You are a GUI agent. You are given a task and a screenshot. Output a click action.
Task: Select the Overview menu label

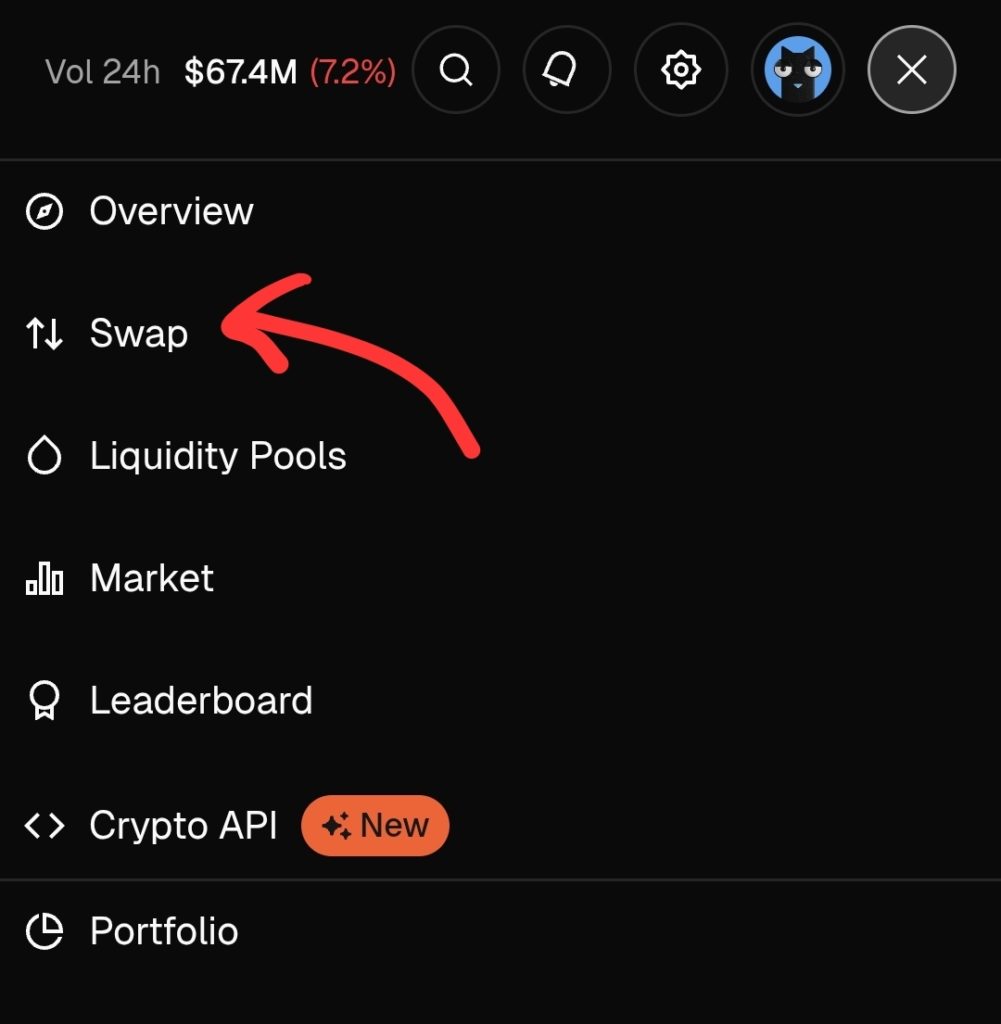pos(171,212)
